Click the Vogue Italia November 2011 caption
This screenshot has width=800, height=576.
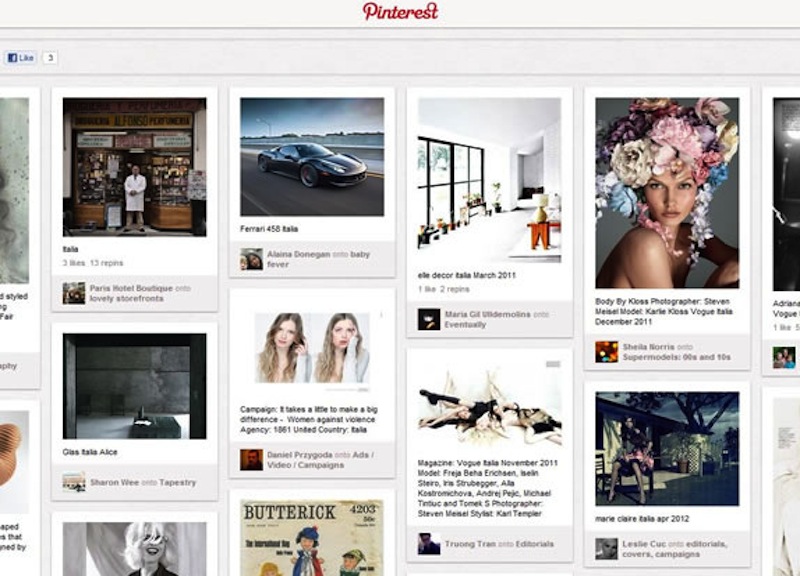[x=488, y=488]
